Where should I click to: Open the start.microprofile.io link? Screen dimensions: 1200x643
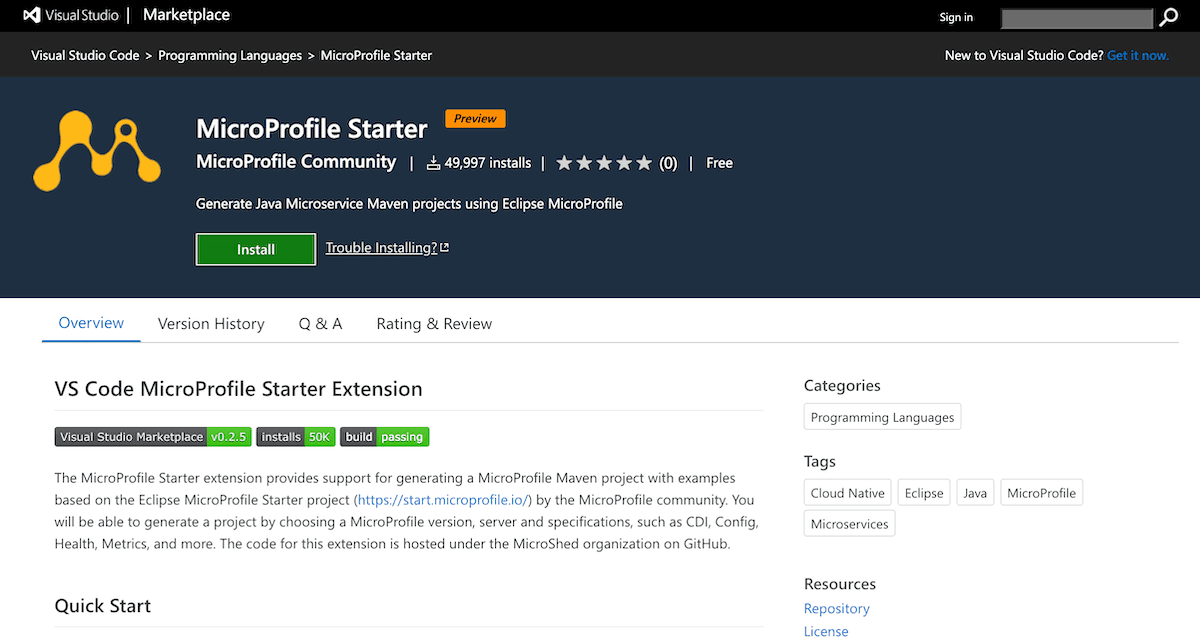443,499
